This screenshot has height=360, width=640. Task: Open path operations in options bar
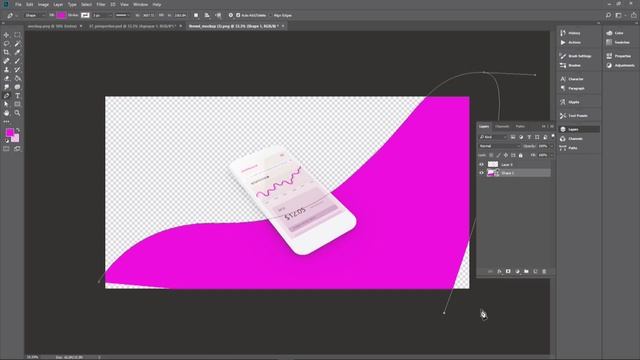(x=196, y=15)
